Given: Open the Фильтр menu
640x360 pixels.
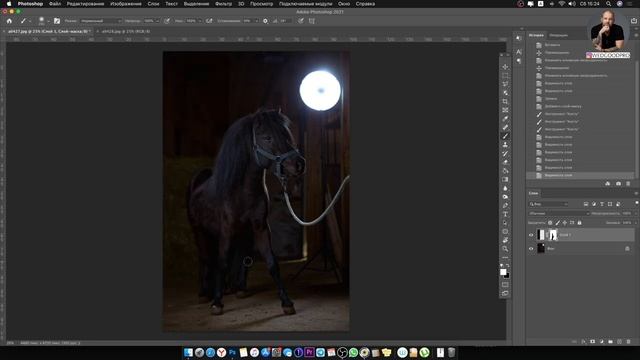Looking at the screenshot, I should 223,4.
